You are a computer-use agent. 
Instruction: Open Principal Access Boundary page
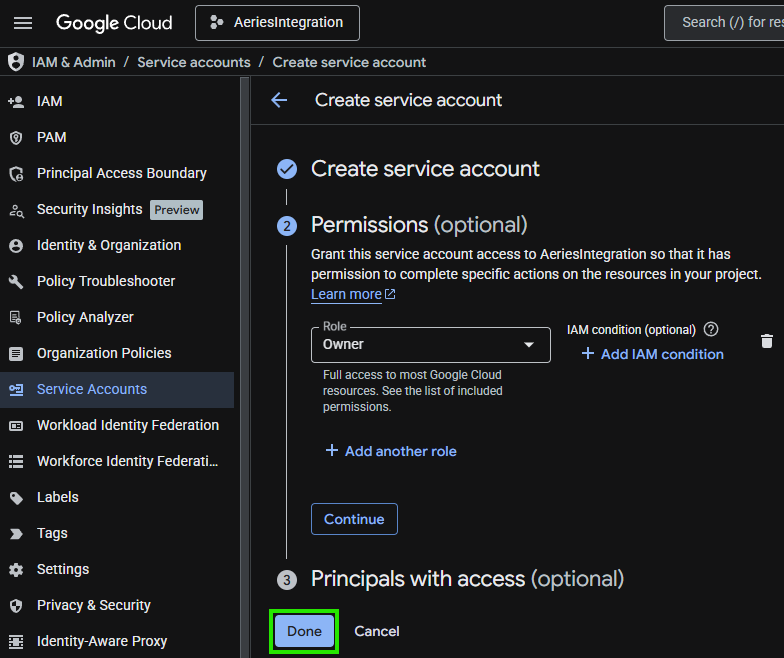(117, 173)
